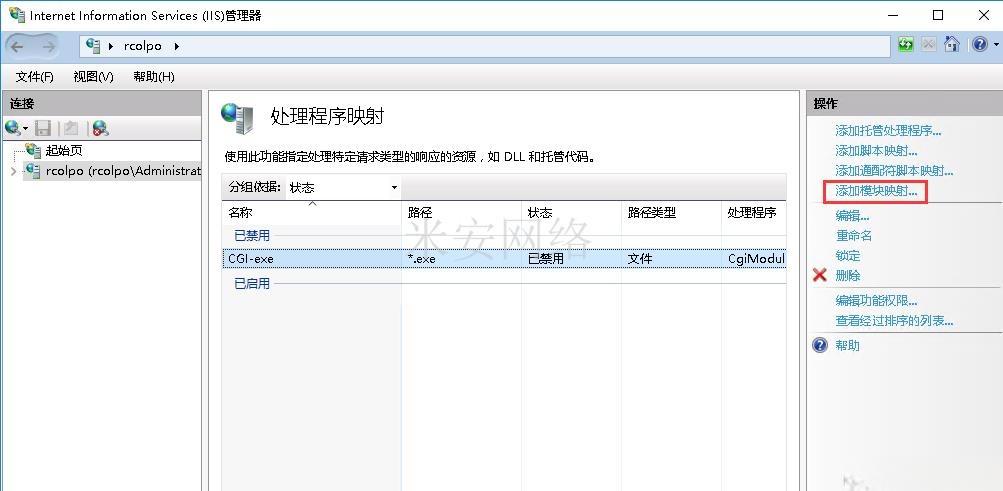
Task: Collapse the 已启用 group header
Action: pyautogui.click(x=252, y=283)
